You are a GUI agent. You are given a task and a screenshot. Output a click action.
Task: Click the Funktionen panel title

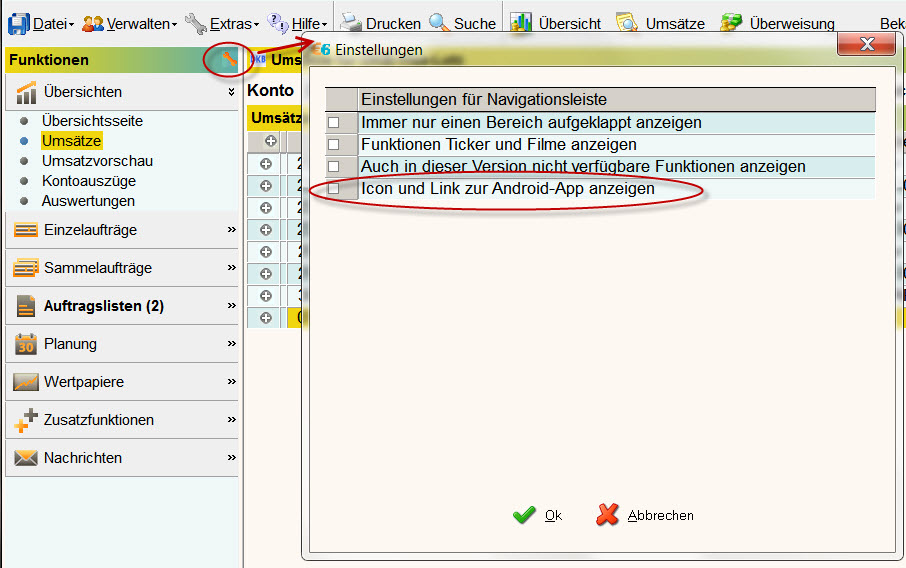click(x=49, y=60)
